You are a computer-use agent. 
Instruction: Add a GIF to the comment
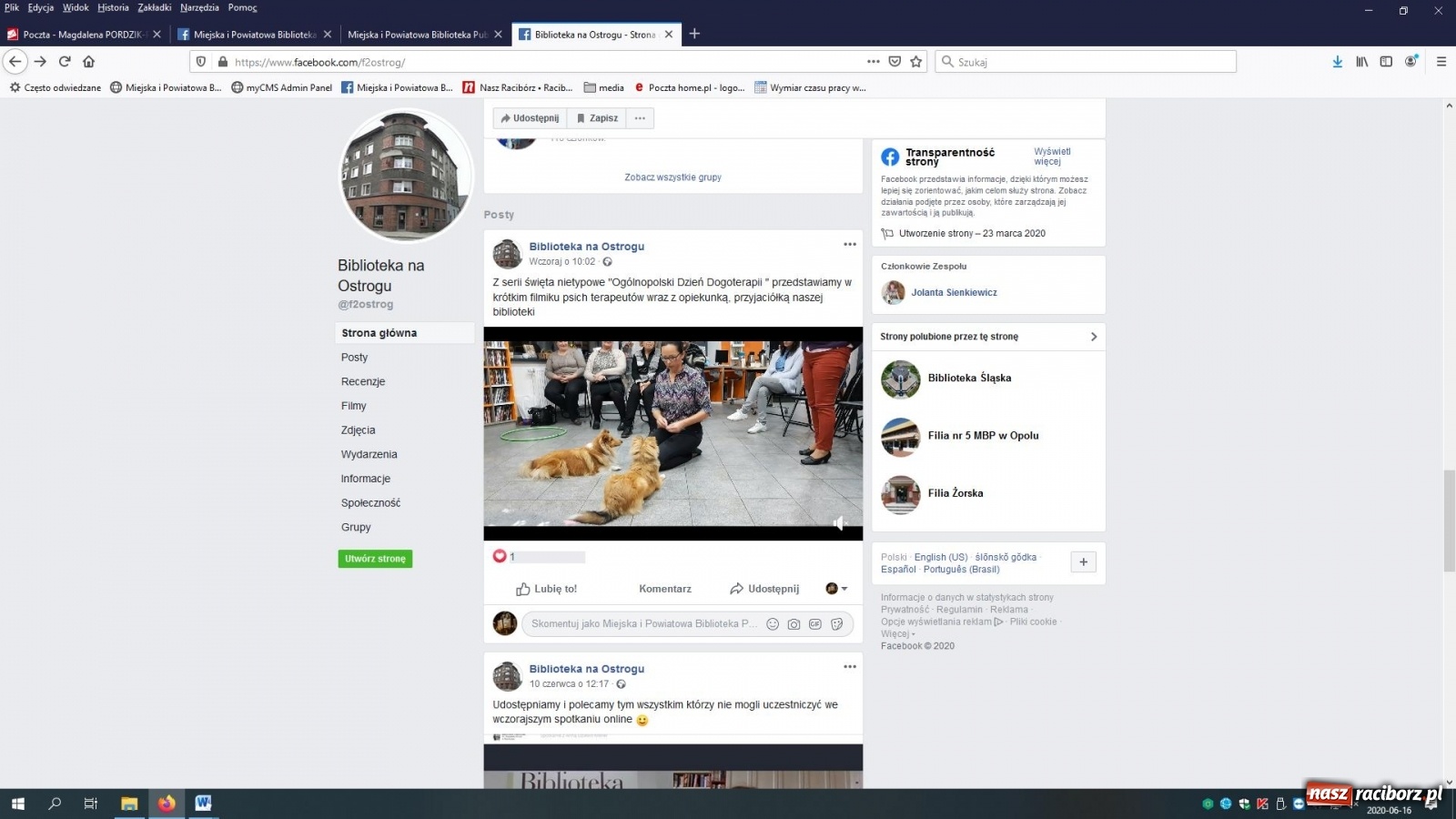click(814, 624)
